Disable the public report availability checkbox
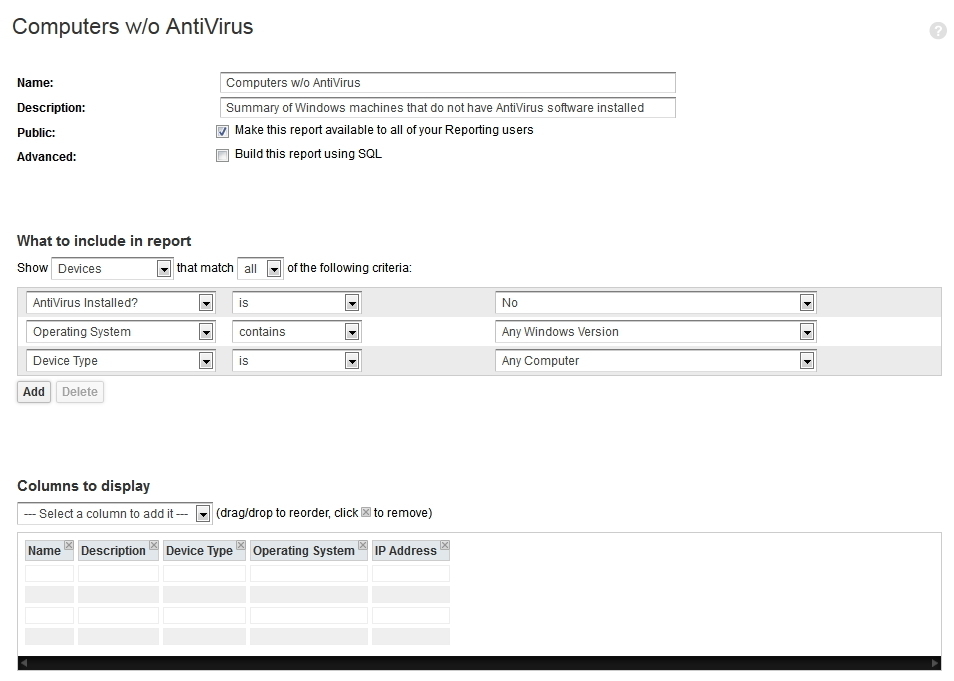Viewport: 954px width, 681px height. tap(222, 130)
